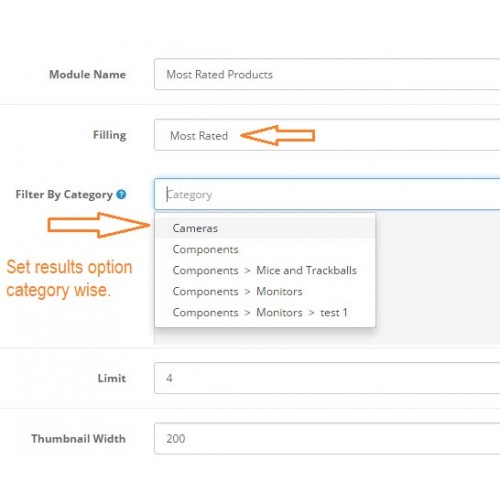Click the Limit field containing 4
This screenshot has height=500, width=500.
(327, 378)
